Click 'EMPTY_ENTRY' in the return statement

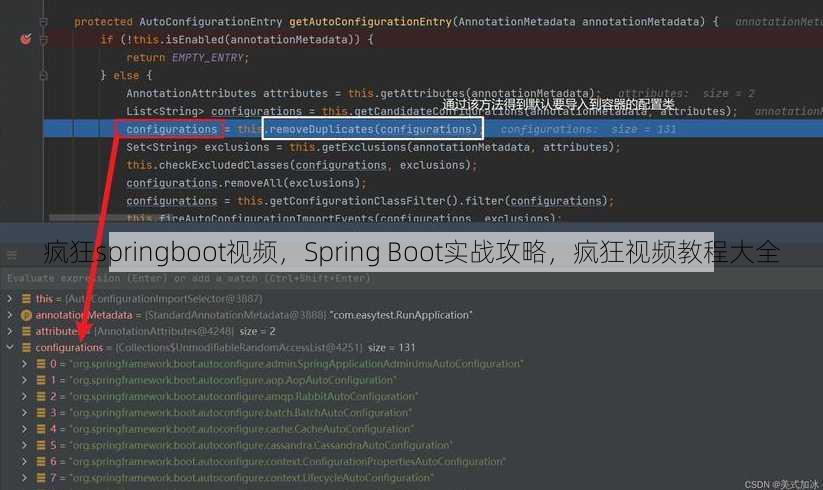(208, 58)
